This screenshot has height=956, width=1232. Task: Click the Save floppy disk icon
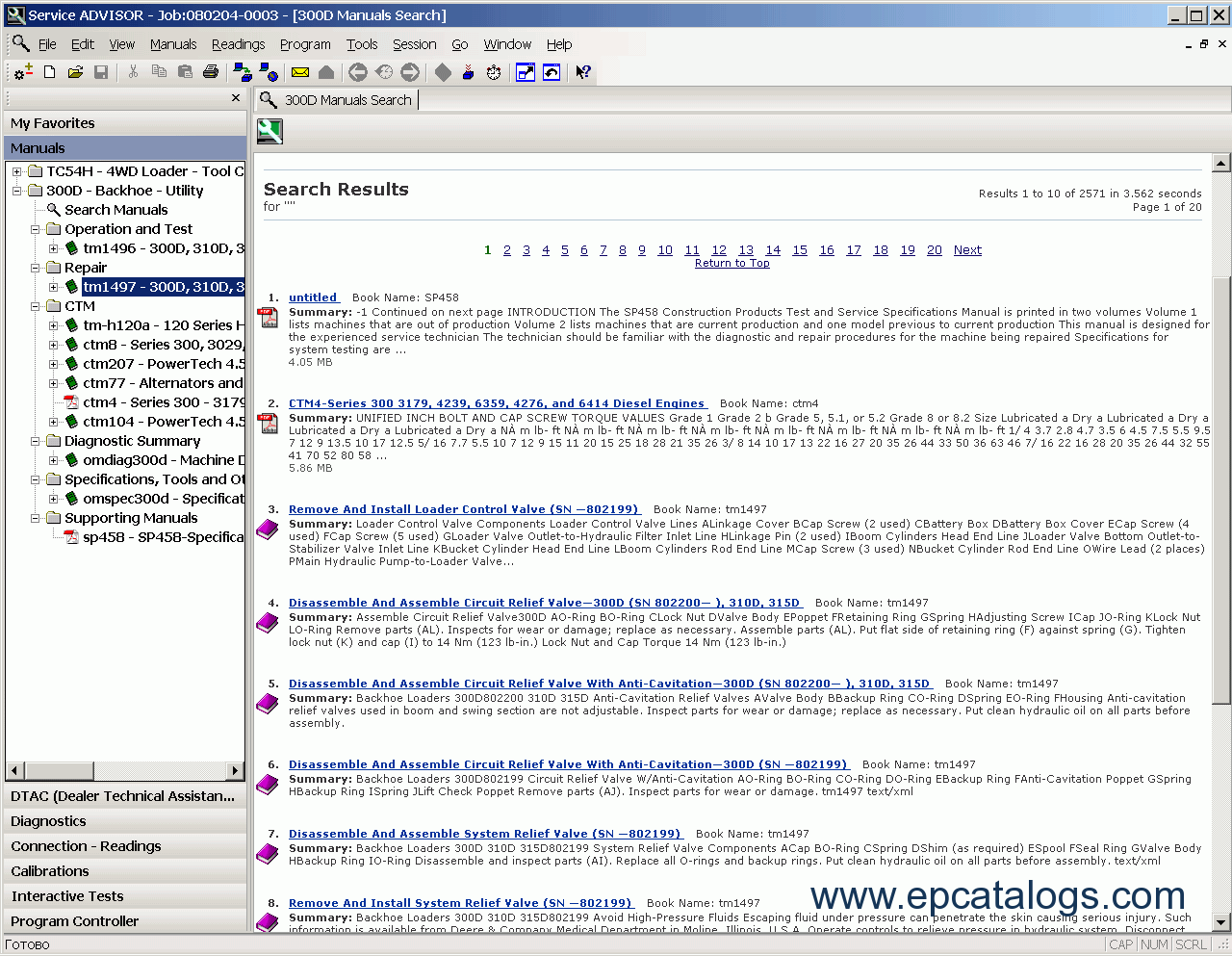(101, 72)
